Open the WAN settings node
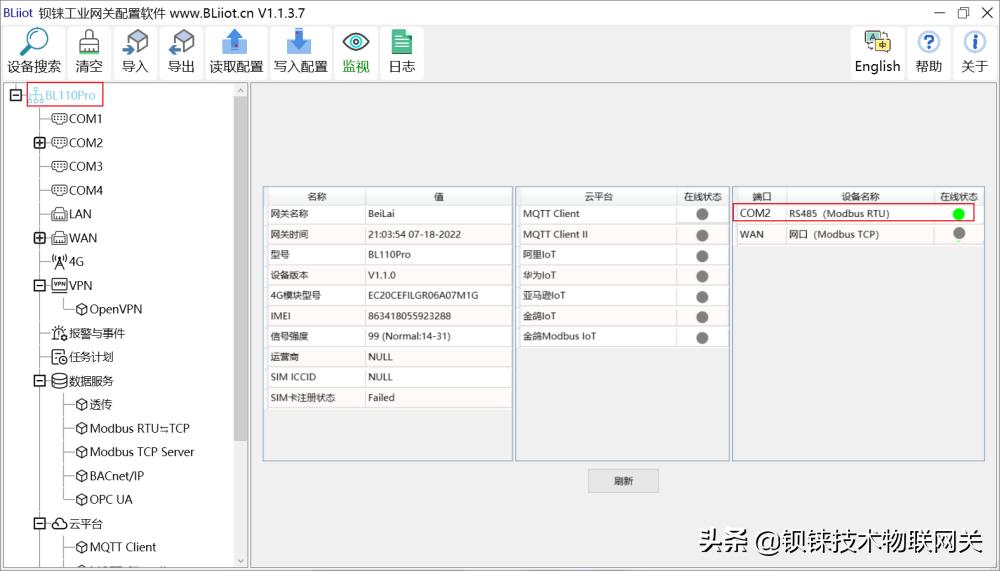The height and width of the screenshot is (571, 1000). pos(75,238)
